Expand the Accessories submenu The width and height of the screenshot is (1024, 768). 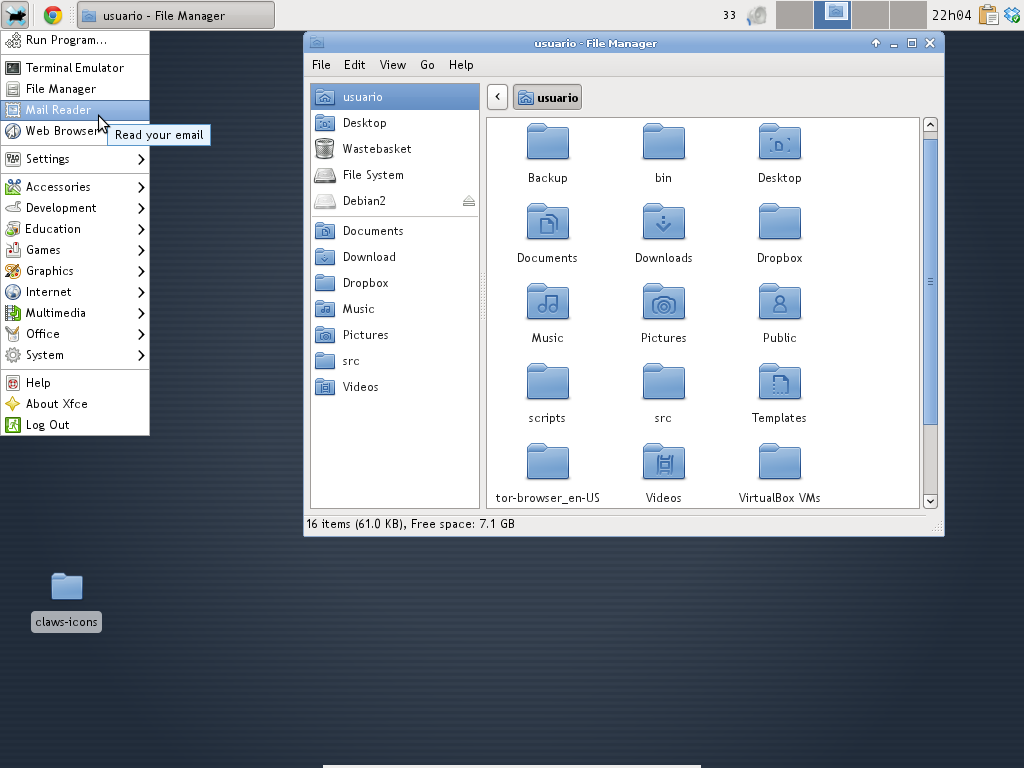pyautogui.click(x=75, y=187)
